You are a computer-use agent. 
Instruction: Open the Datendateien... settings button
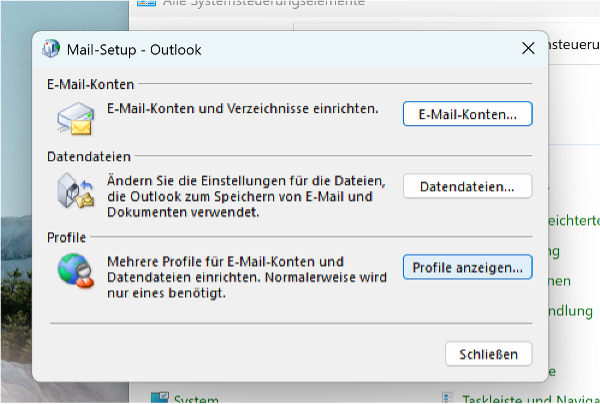[x=467, y=186]
